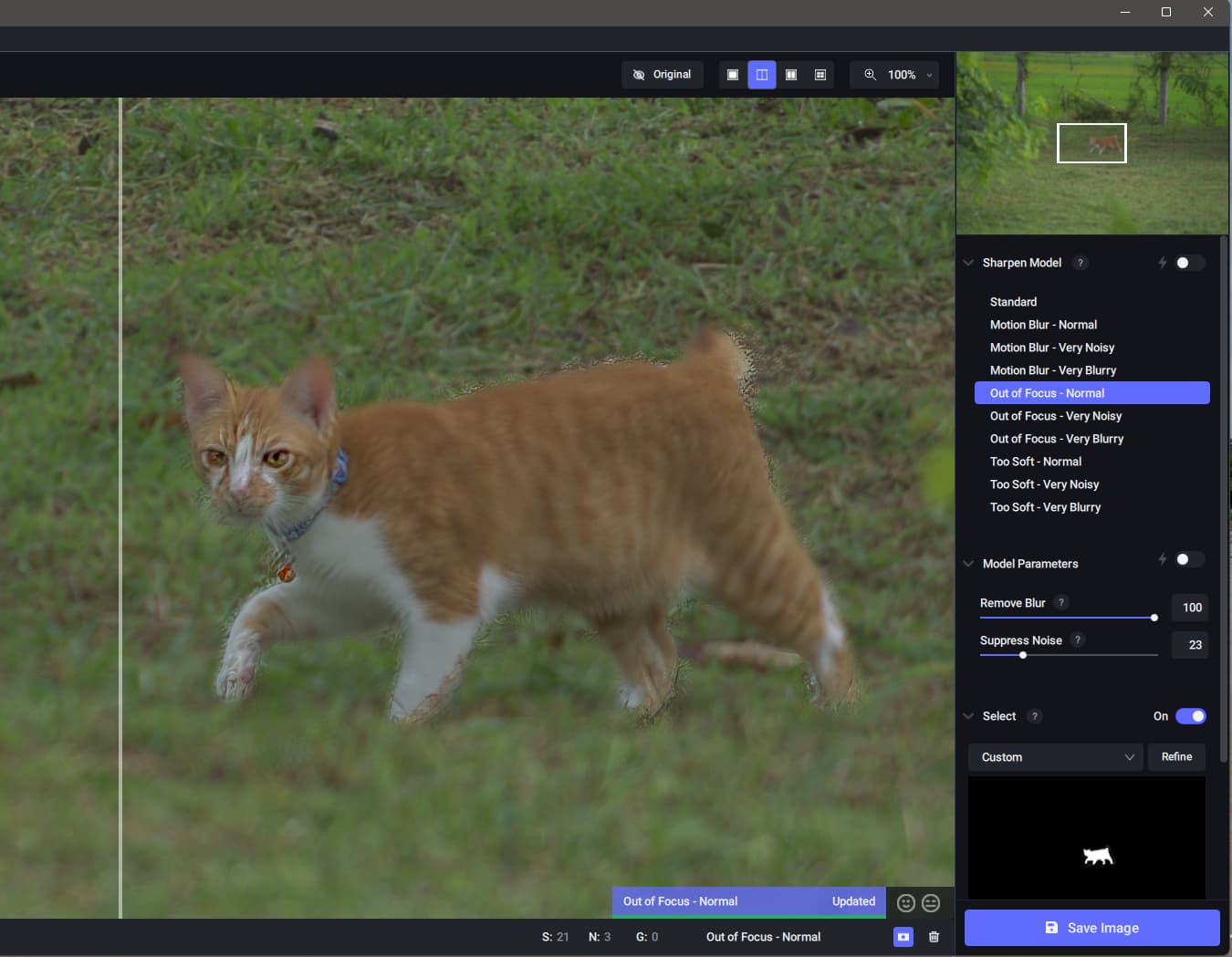
Task: Collapse the Sharpen Model section
Action: click(x=968, y=263)
